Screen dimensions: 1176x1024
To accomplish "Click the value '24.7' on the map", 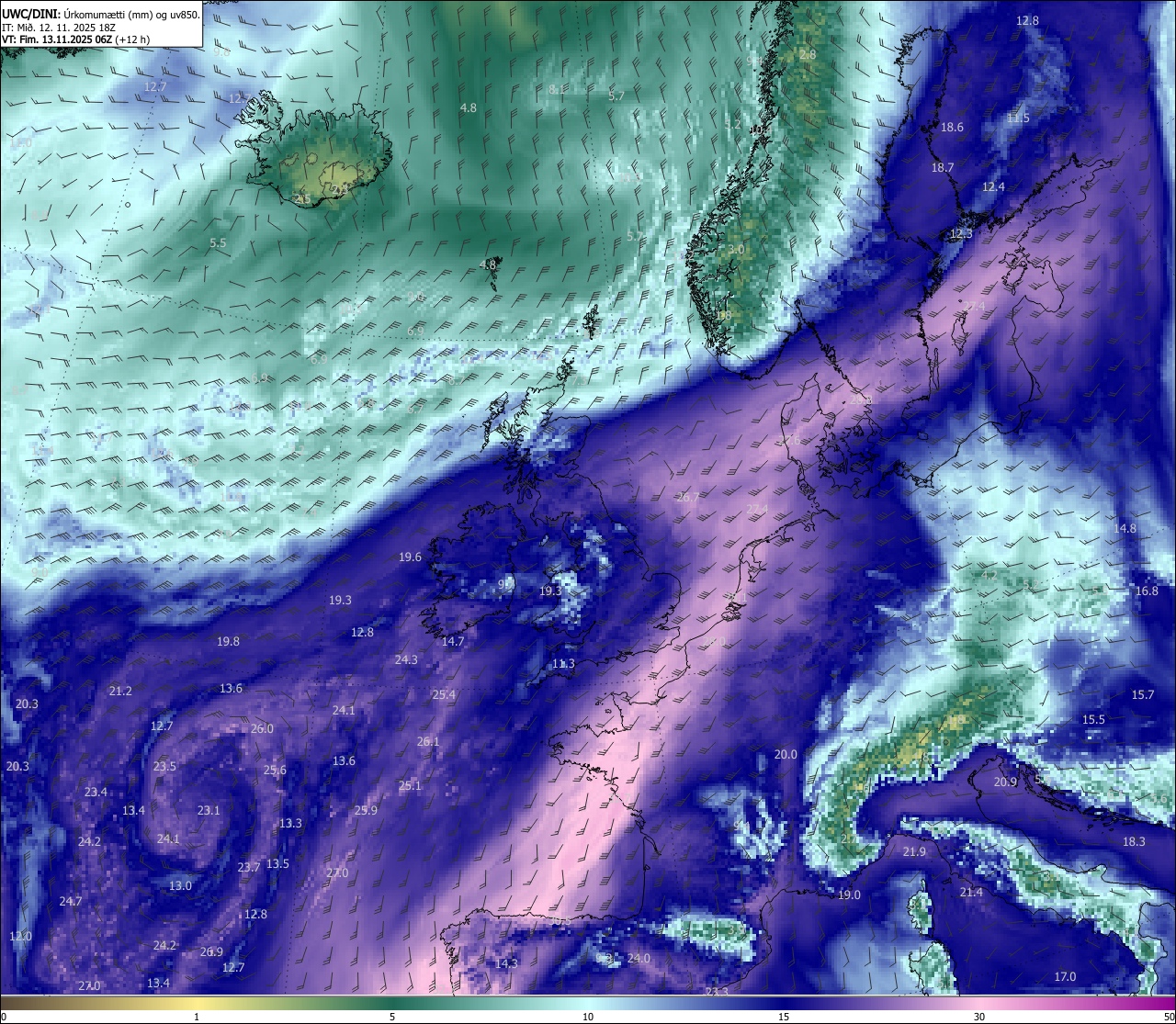I will tap(71, 902).
